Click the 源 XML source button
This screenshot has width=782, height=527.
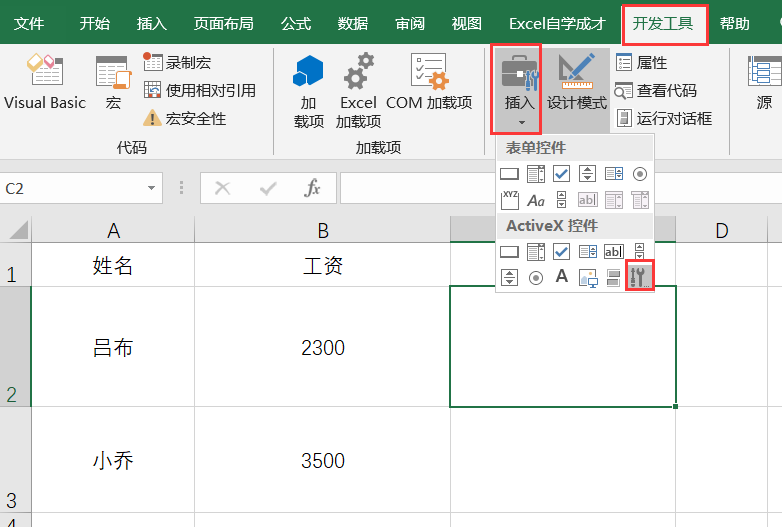(x=764, y=82)
